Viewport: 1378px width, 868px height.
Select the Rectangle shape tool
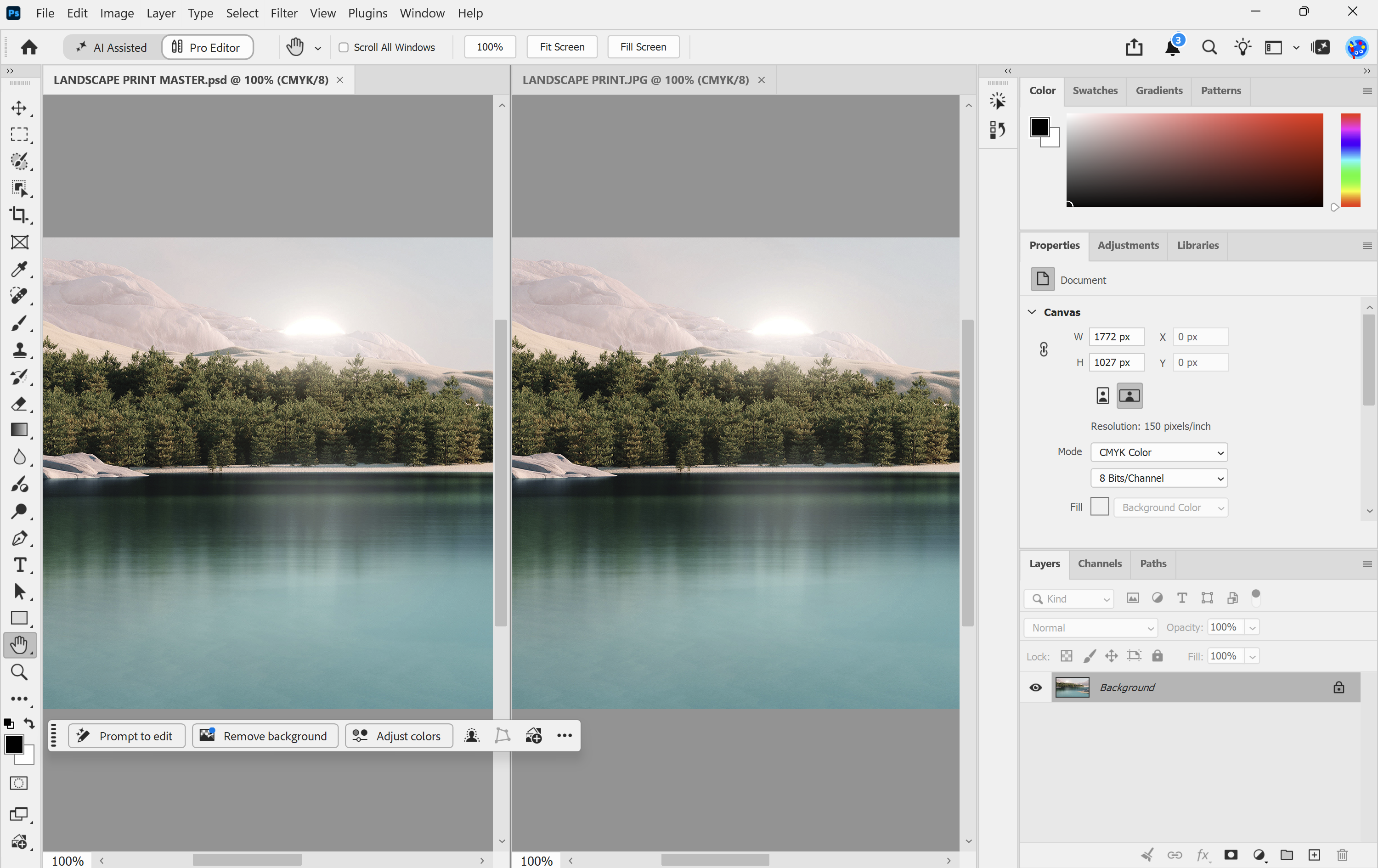coord(19,618)
